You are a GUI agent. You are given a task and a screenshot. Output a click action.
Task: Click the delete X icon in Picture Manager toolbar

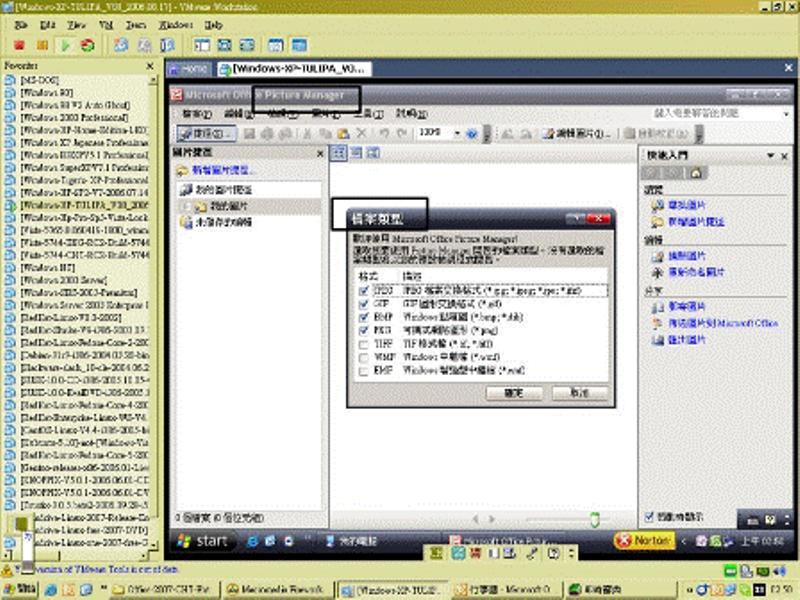tap(361, 134)
